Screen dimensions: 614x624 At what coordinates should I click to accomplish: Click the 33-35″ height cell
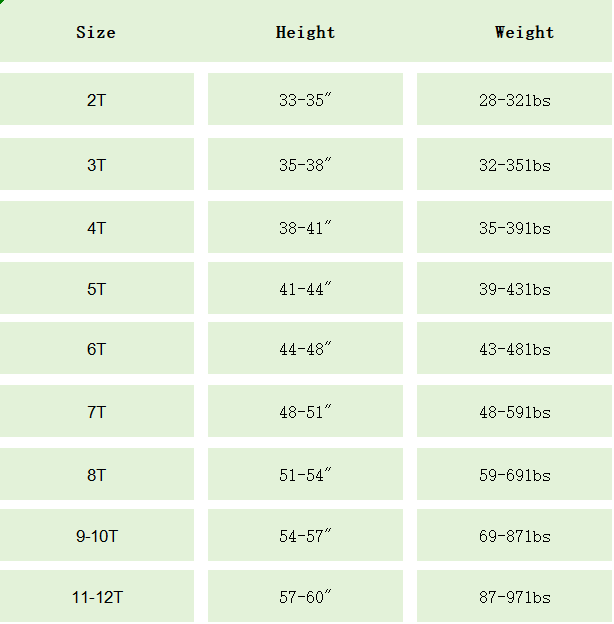(305, 100)
